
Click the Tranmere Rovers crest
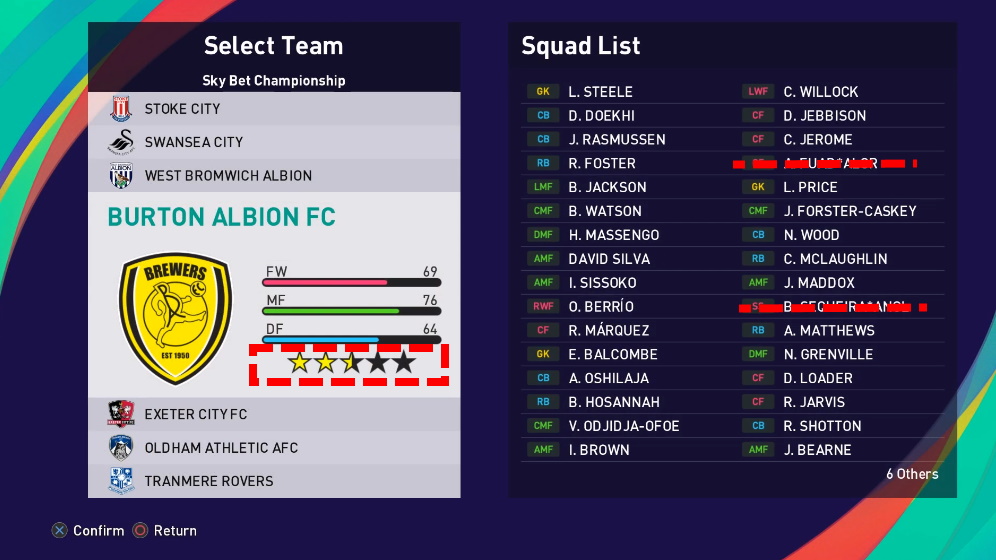122,481
